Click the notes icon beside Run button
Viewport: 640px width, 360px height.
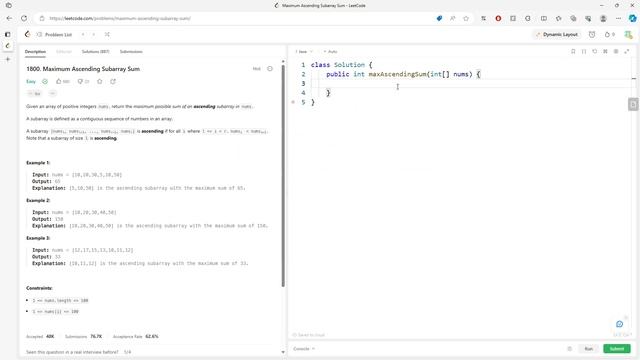point(570,349)
